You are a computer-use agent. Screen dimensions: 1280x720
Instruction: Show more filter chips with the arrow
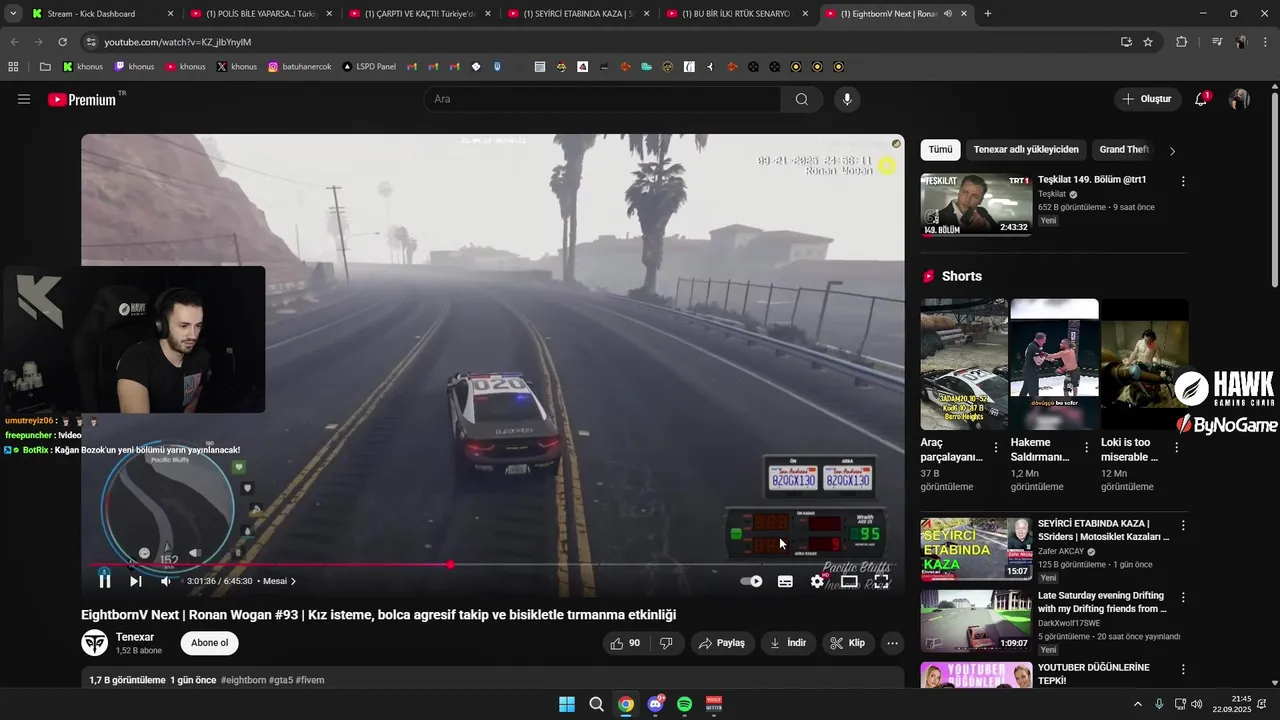[1172, 151]
